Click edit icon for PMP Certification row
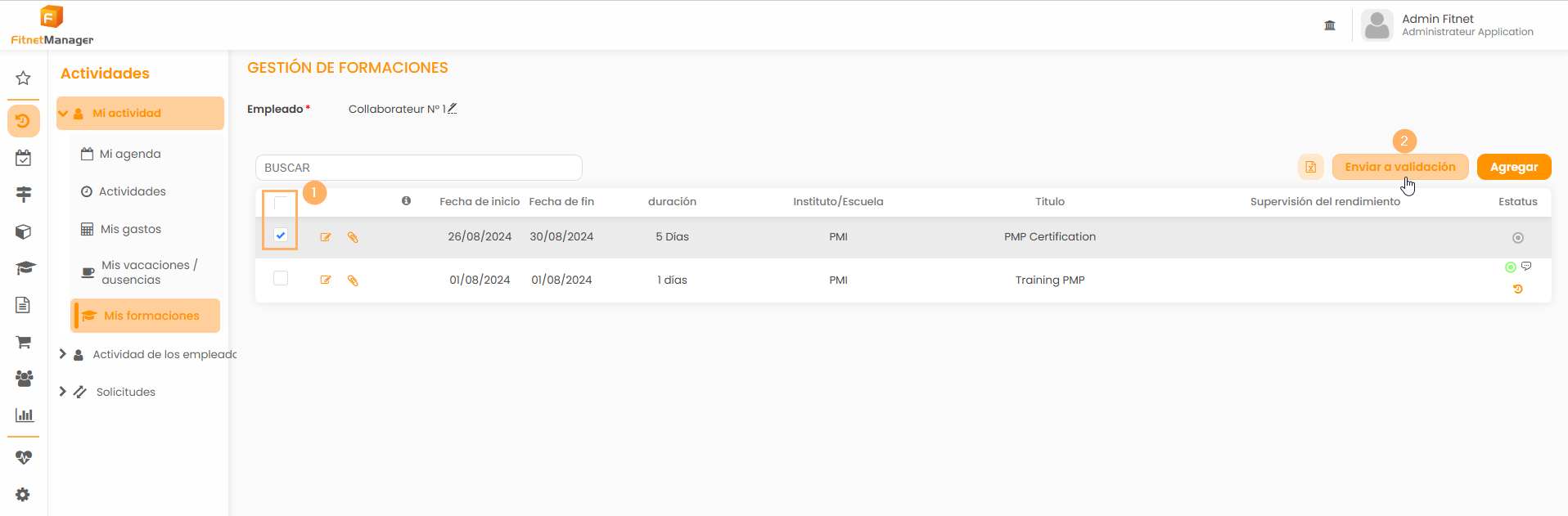The height and width of the screenshot is (516, 1568). click(x=326, y=237)
